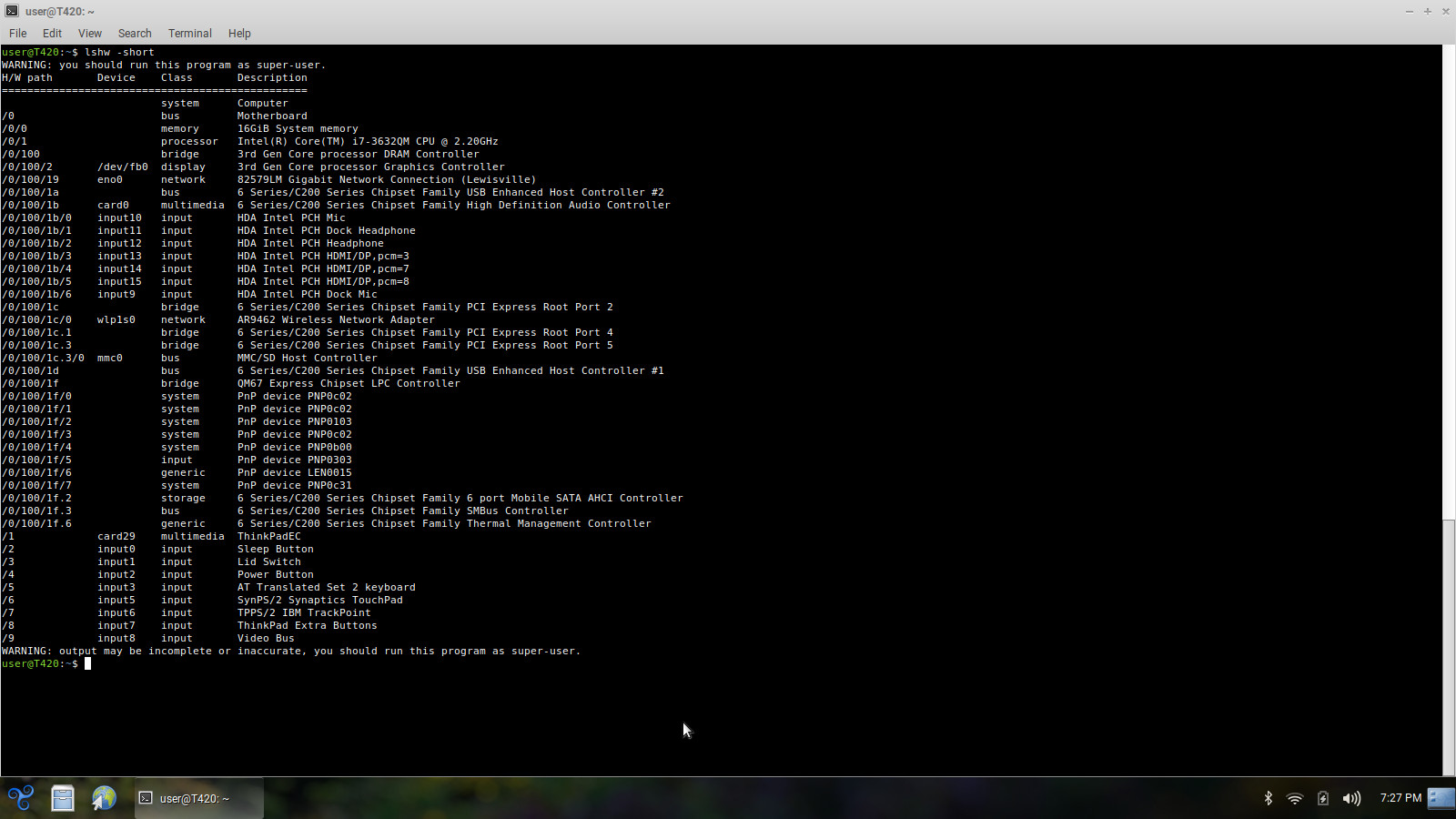
Task: Click '3rd Gen Core processor DRAM Controller'
Action: [x=358, y=155]
